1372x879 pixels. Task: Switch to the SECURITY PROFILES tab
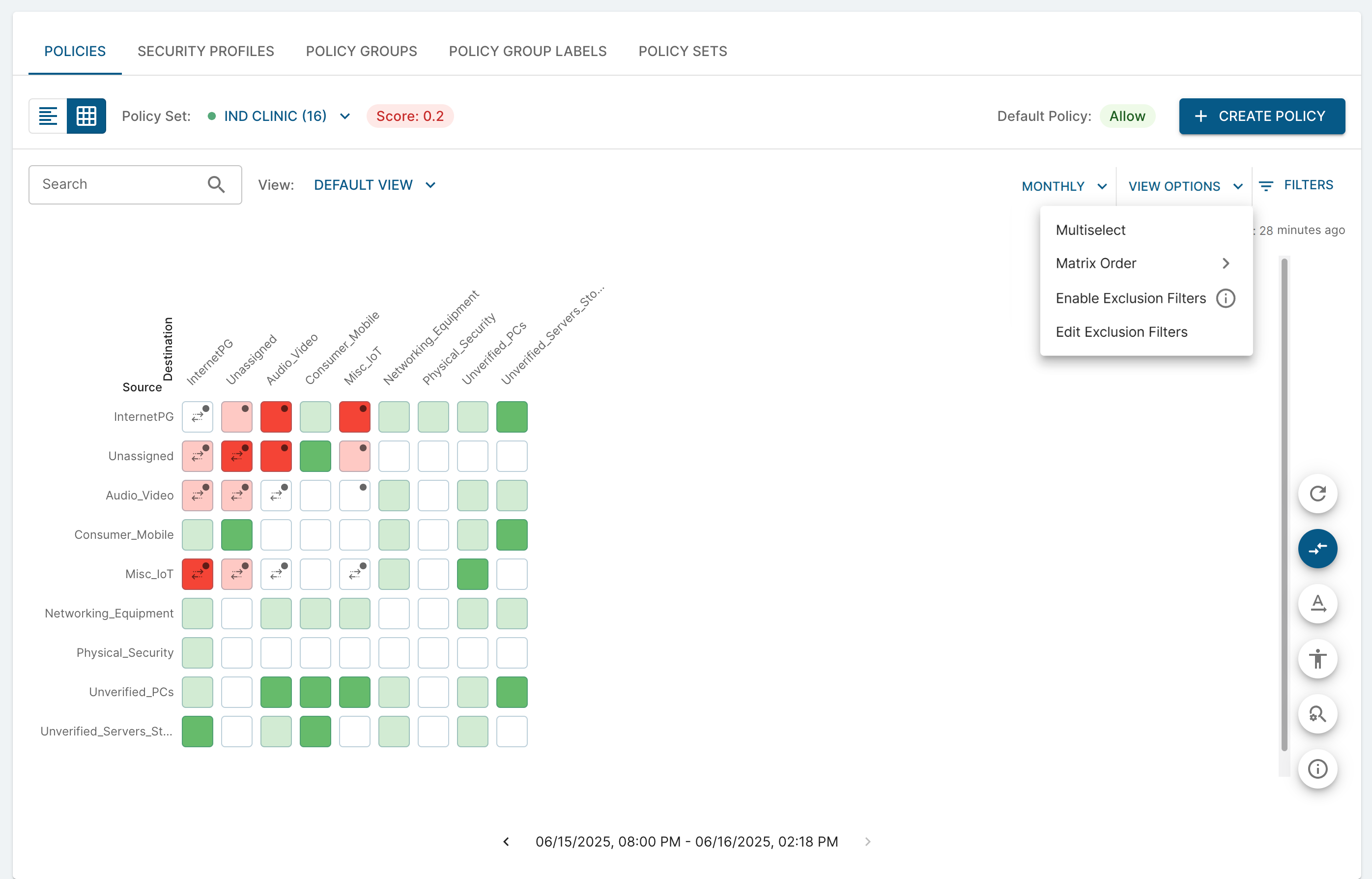(x=205, y=51)
